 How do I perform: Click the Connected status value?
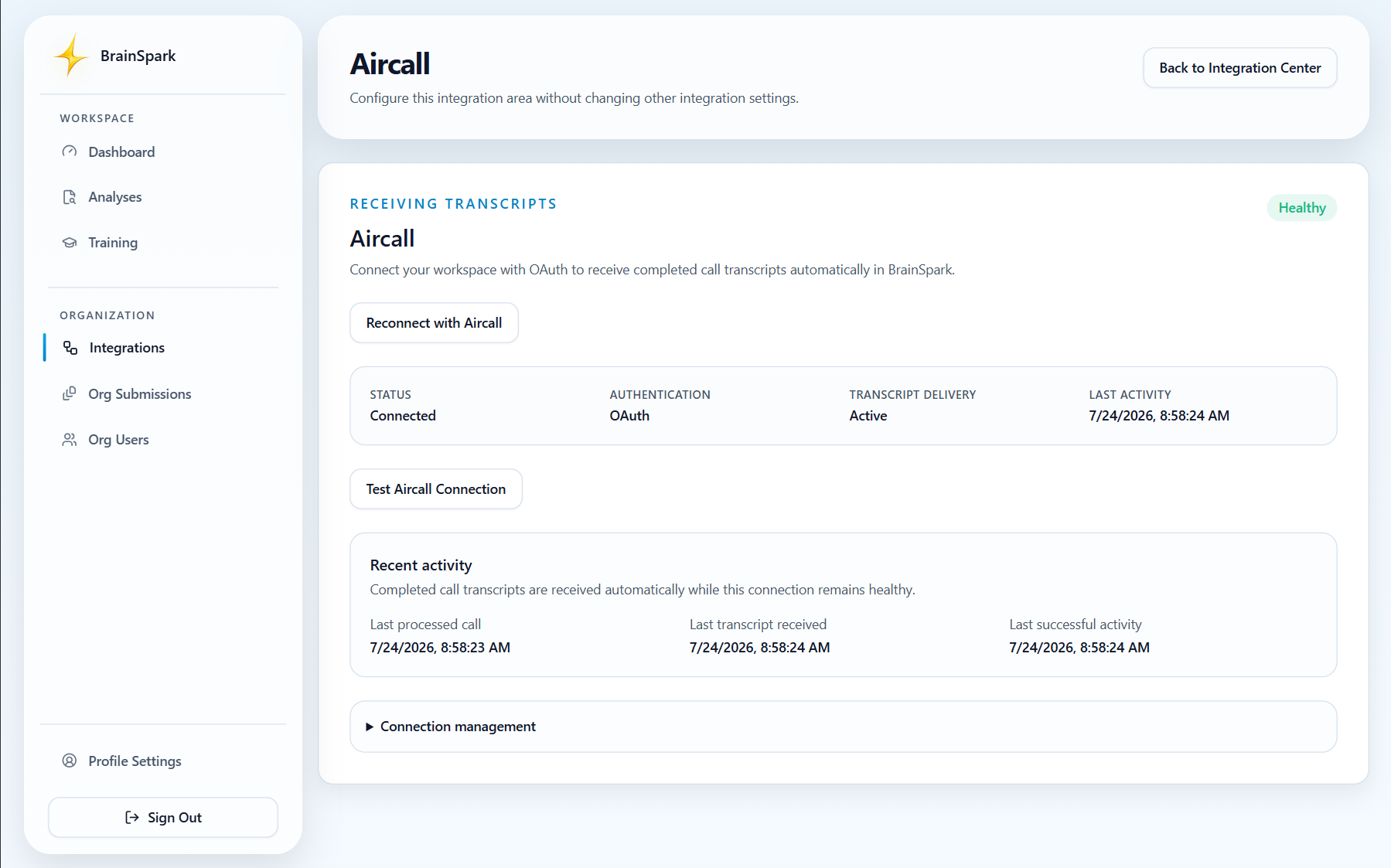click(x=403, y=416)
